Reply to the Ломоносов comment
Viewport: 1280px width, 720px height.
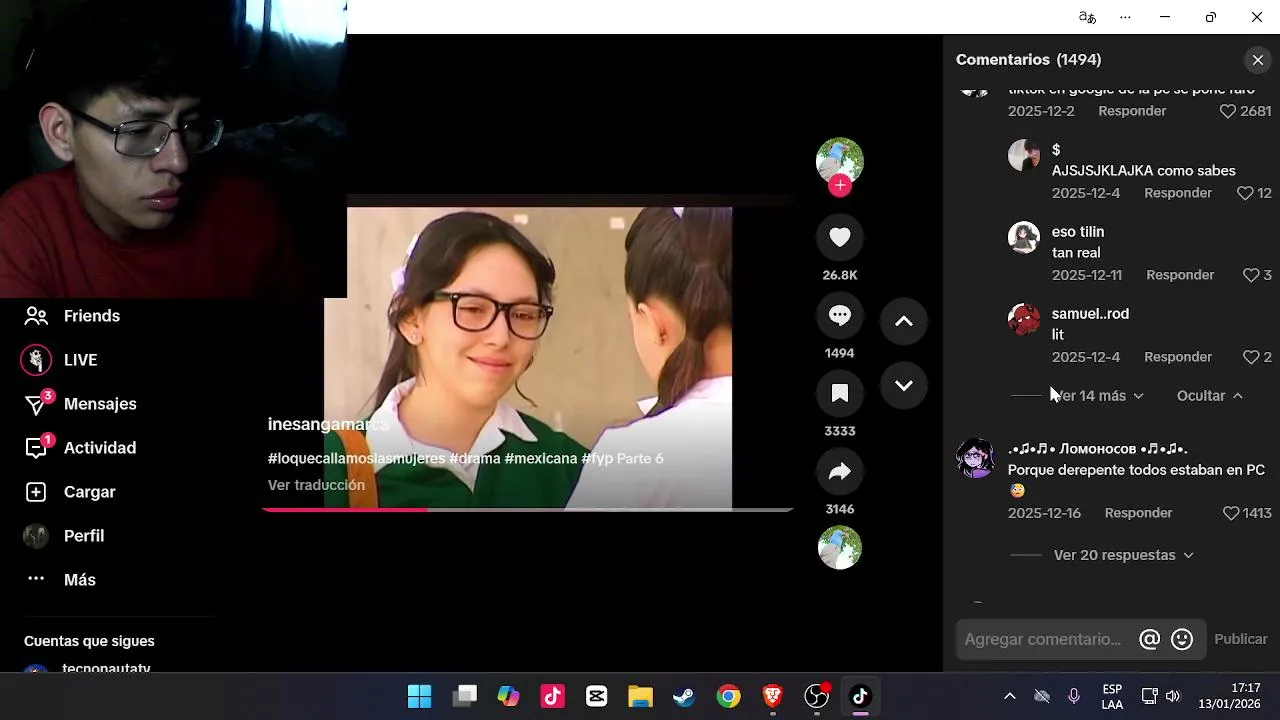pos(1138,513)
